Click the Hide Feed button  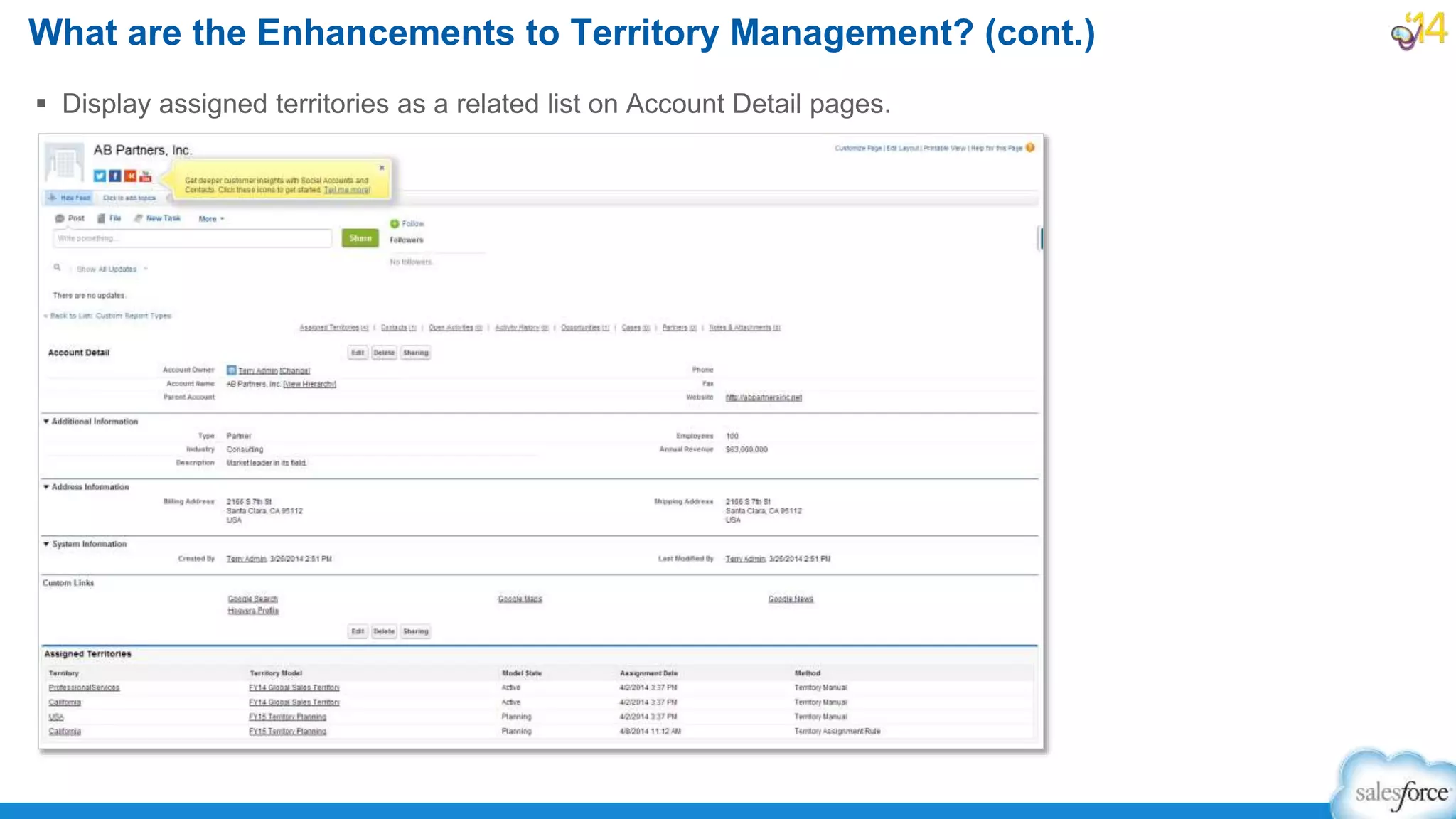pyautogui.click(x=70, y=198)
